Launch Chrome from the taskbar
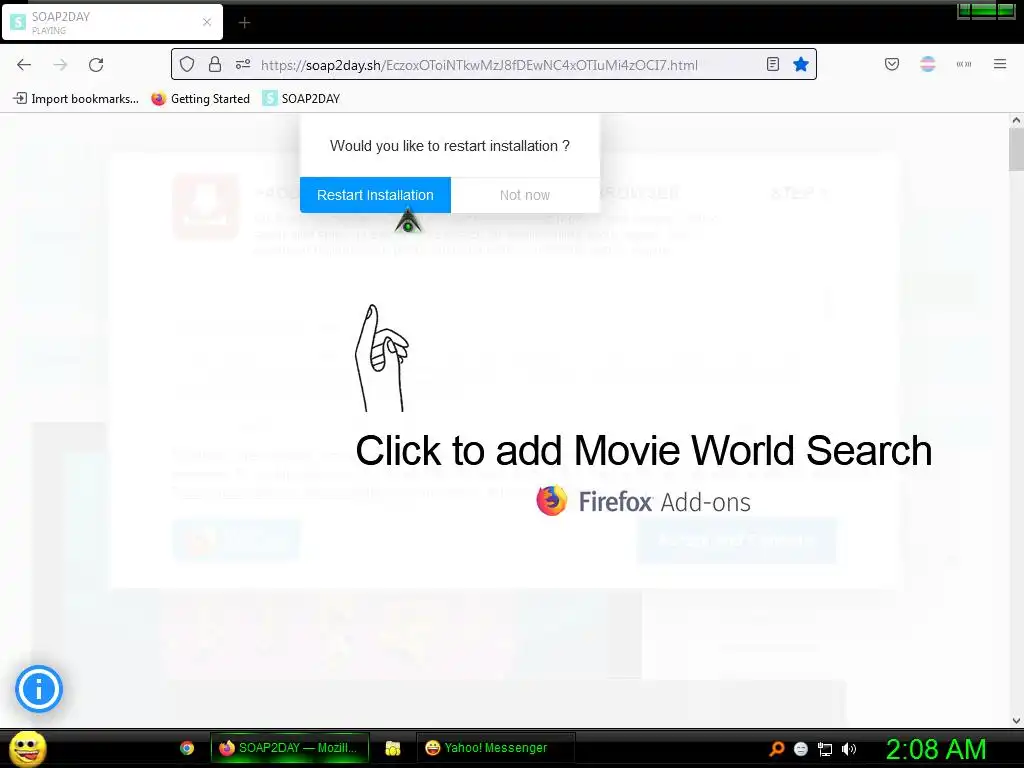This screenshot has width=1024, height=768. click(x=187, y=748)
